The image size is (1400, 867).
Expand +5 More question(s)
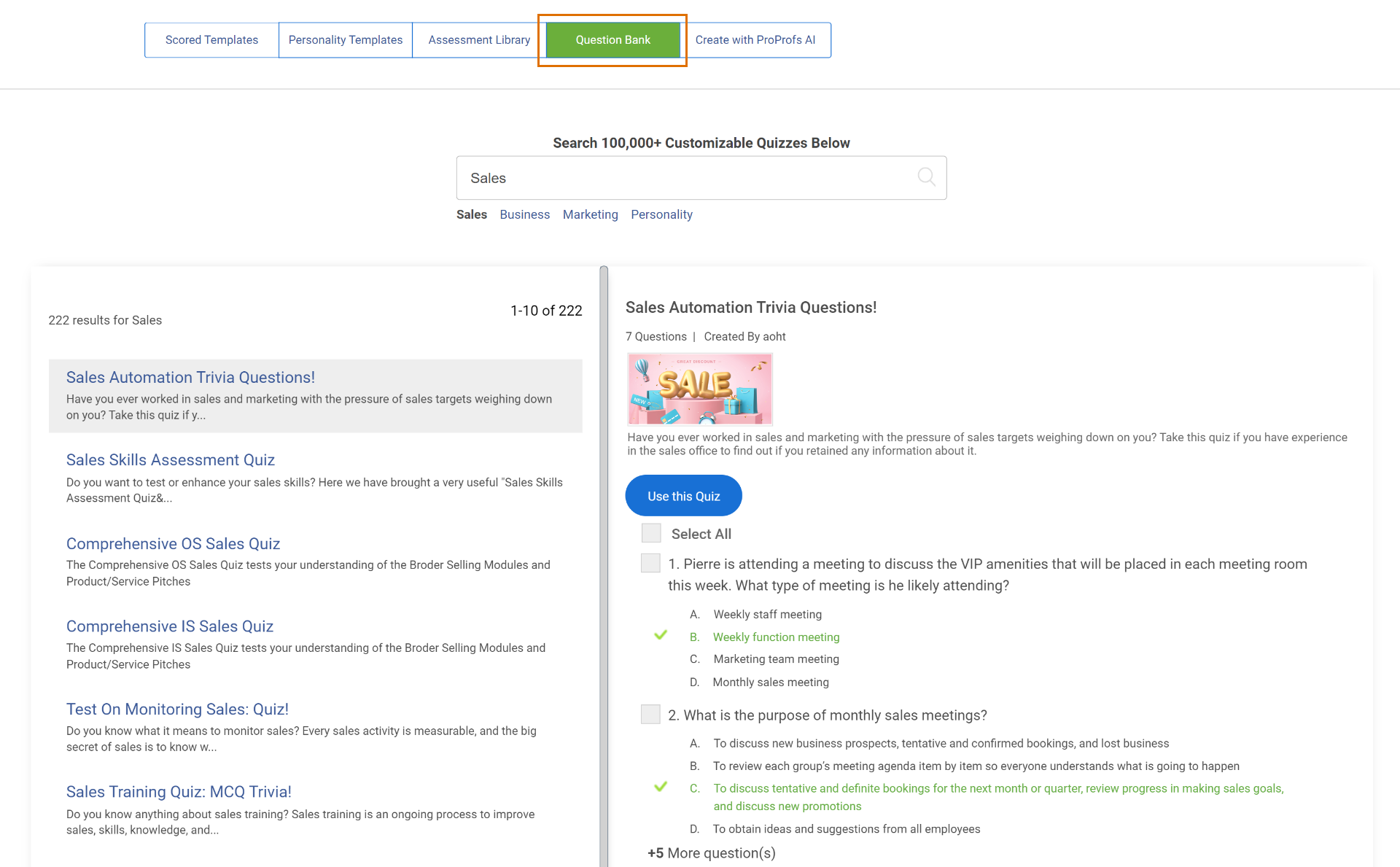click(x=711, y=853)
